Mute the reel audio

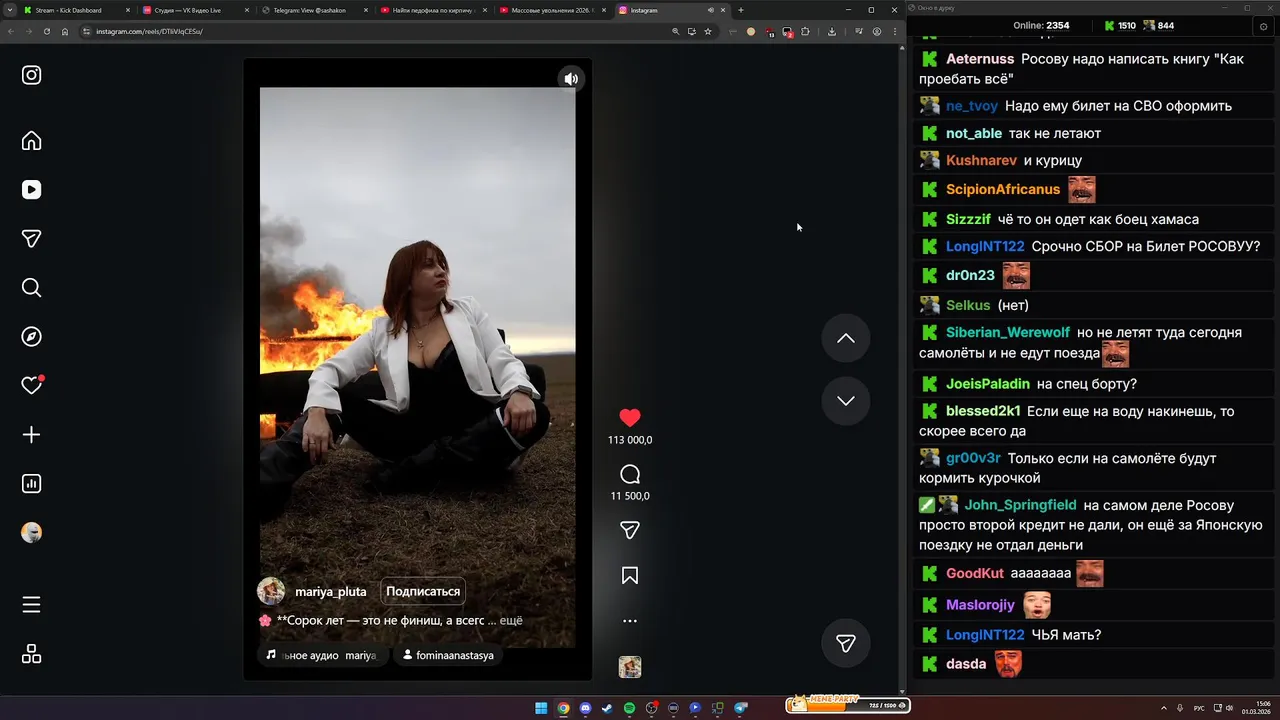[571, 79]
